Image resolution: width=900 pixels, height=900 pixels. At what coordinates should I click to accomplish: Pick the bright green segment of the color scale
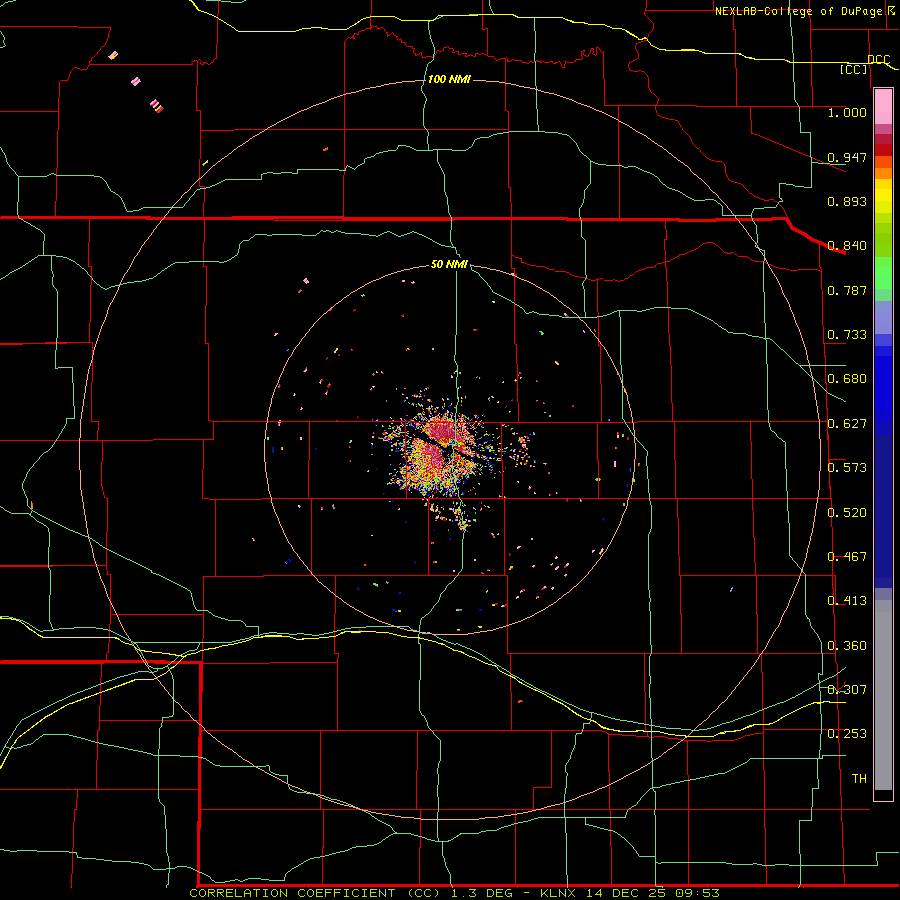[883, 273]
